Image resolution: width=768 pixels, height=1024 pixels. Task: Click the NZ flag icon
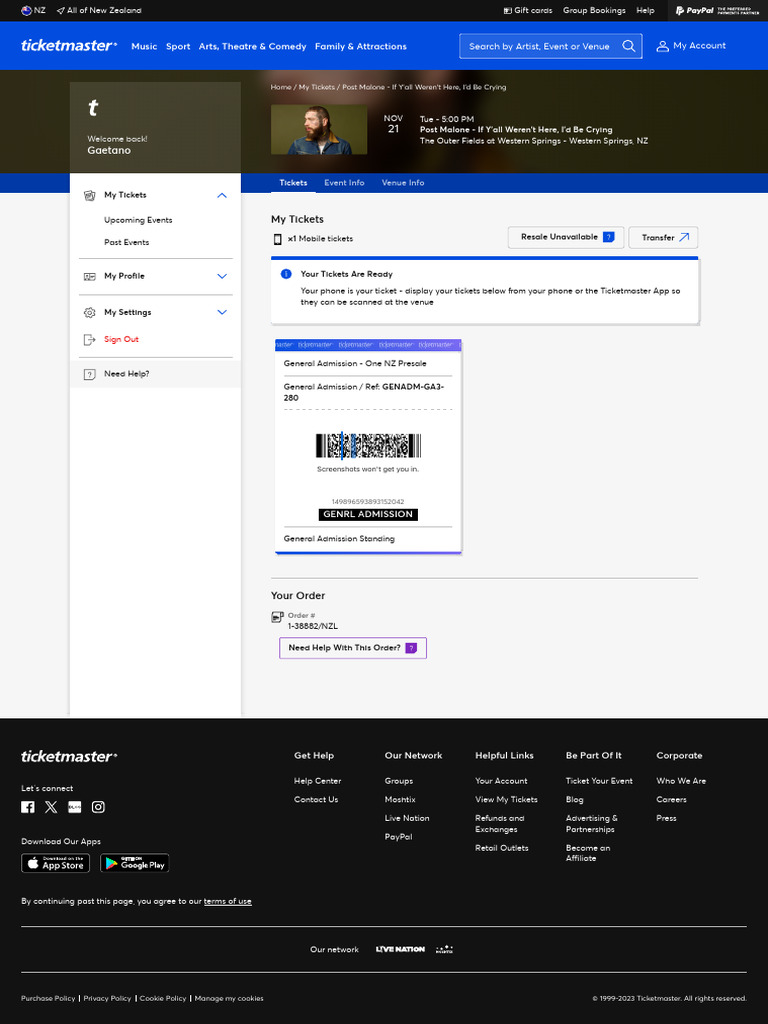(26, 10)
